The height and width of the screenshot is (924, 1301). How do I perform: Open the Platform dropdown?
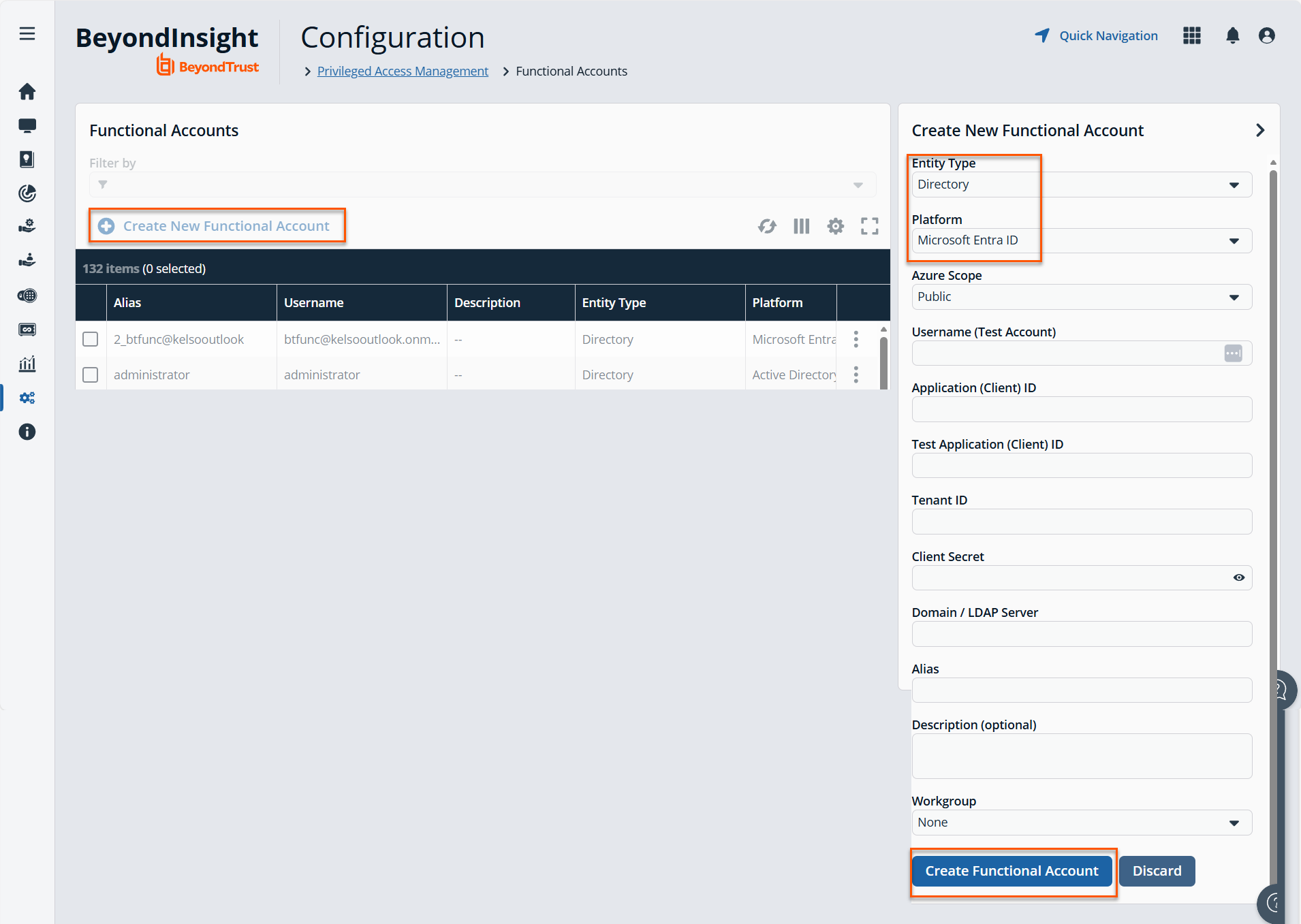(1082, 240)
